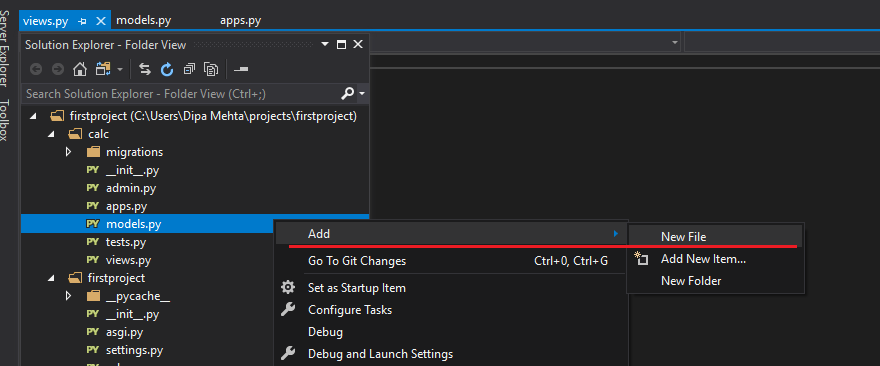The image size is (880, 366).
Task: Select the __pycache__ folder
Action: (138, 296)
